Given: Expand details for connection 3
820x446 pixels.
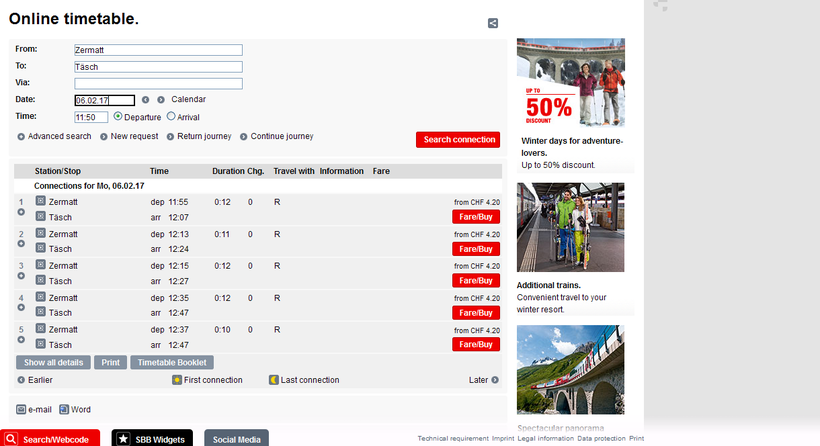Looking at the screenshot, I should (x=22, y=277).
